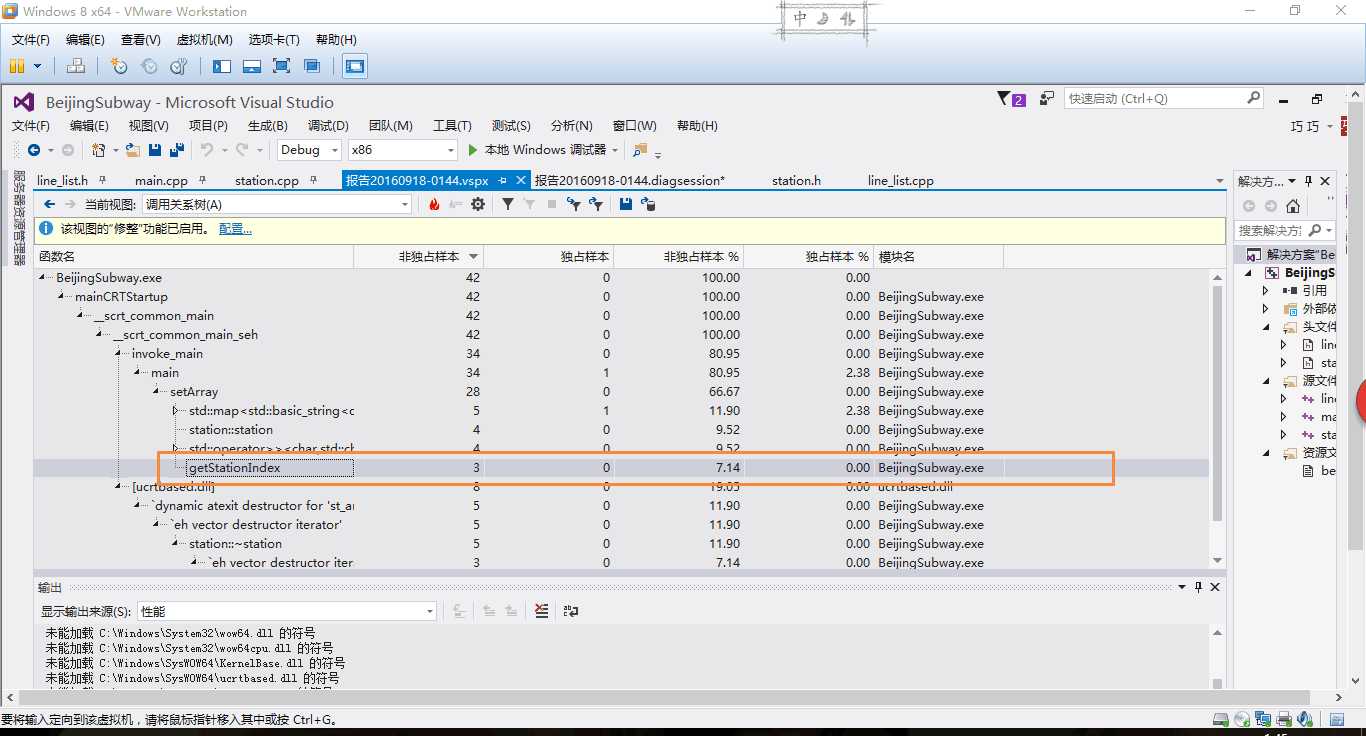Click the VMware pause virtual machine icon
The image size is (1366, 736).
[x=17, y=66]
